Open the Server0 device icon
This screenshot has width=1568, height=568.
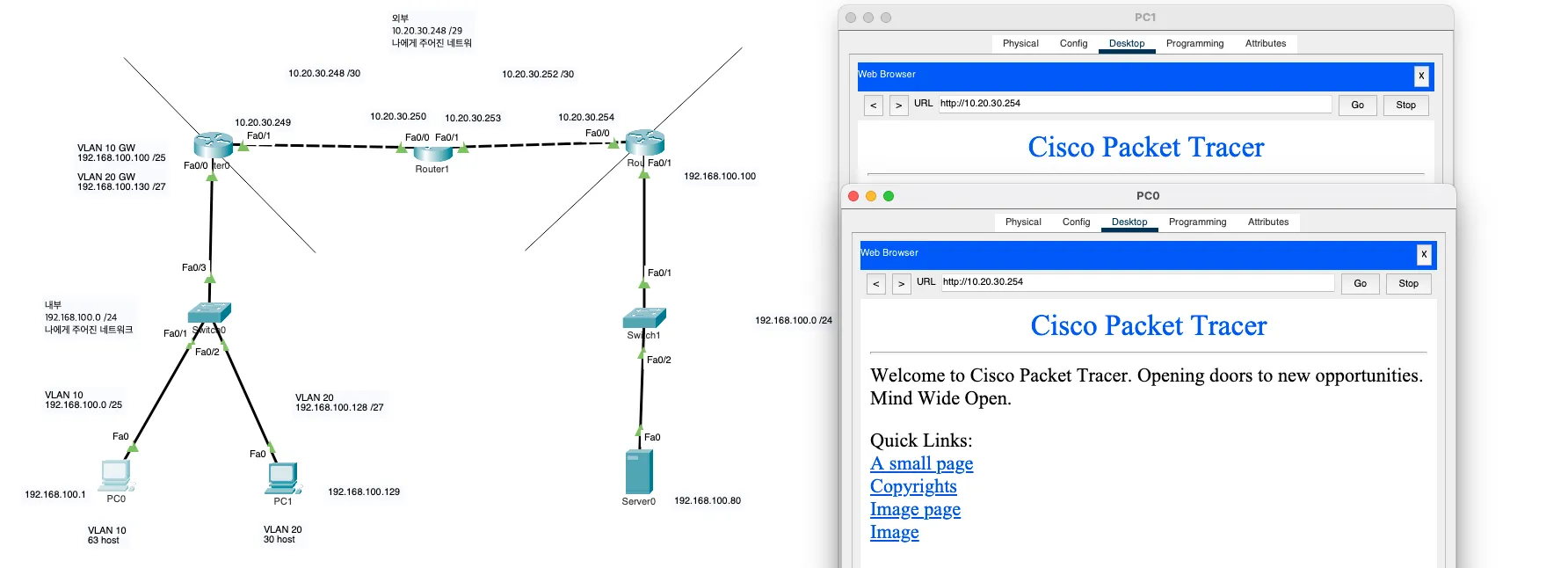click(639, 471)
